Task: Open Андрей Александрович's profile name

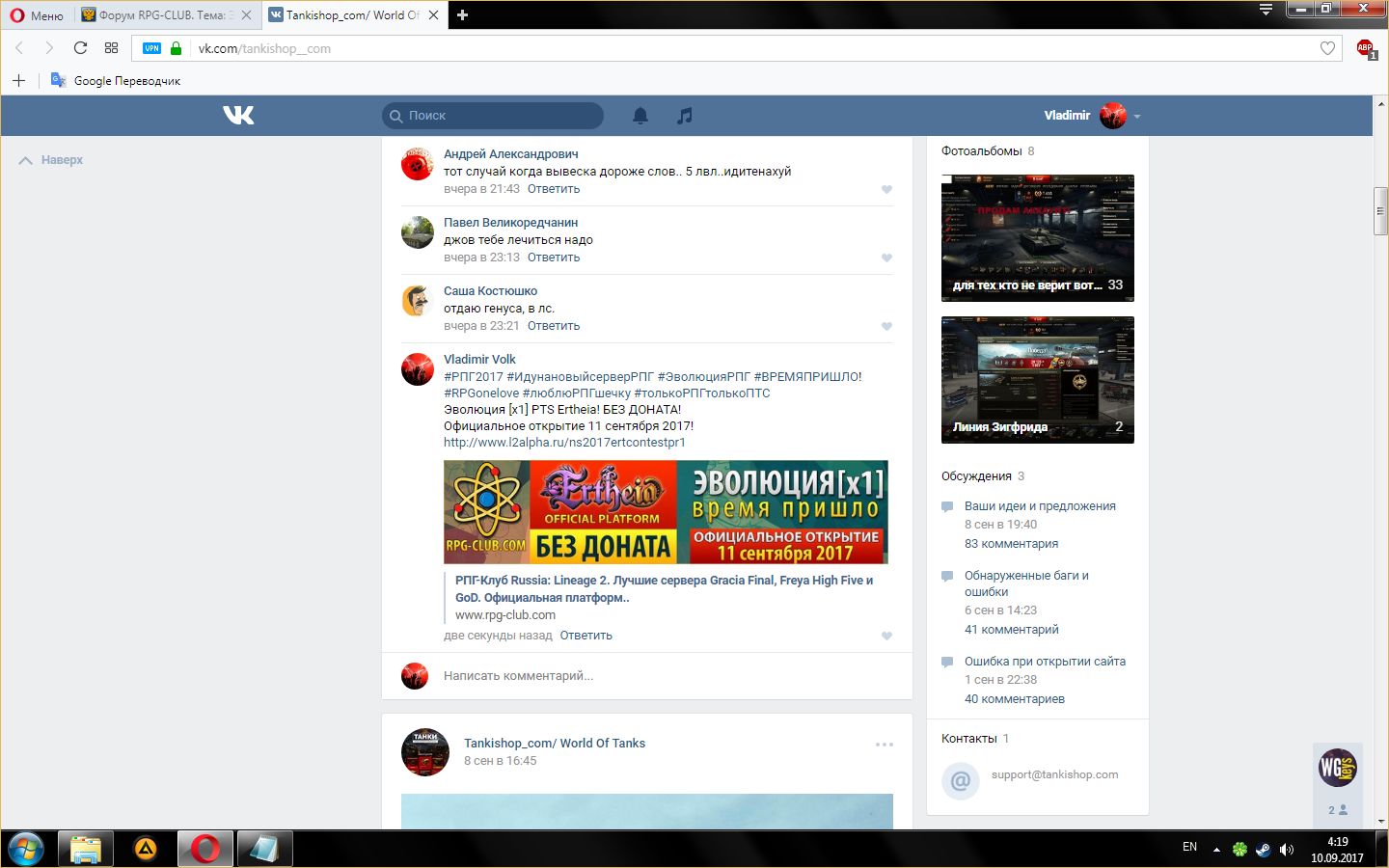Action: click(x=511, y=154)
